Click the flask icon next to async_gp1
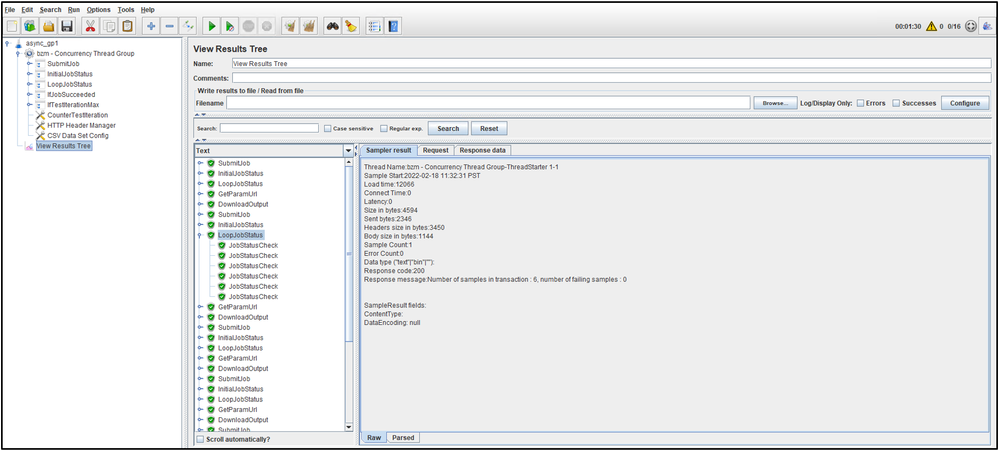 point(18,43)
